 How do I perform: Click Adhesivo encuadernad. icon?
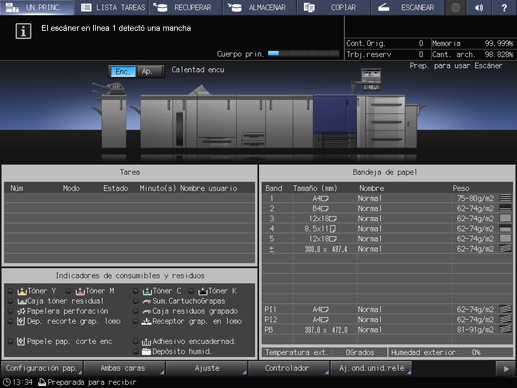click(x=146, y=342)
